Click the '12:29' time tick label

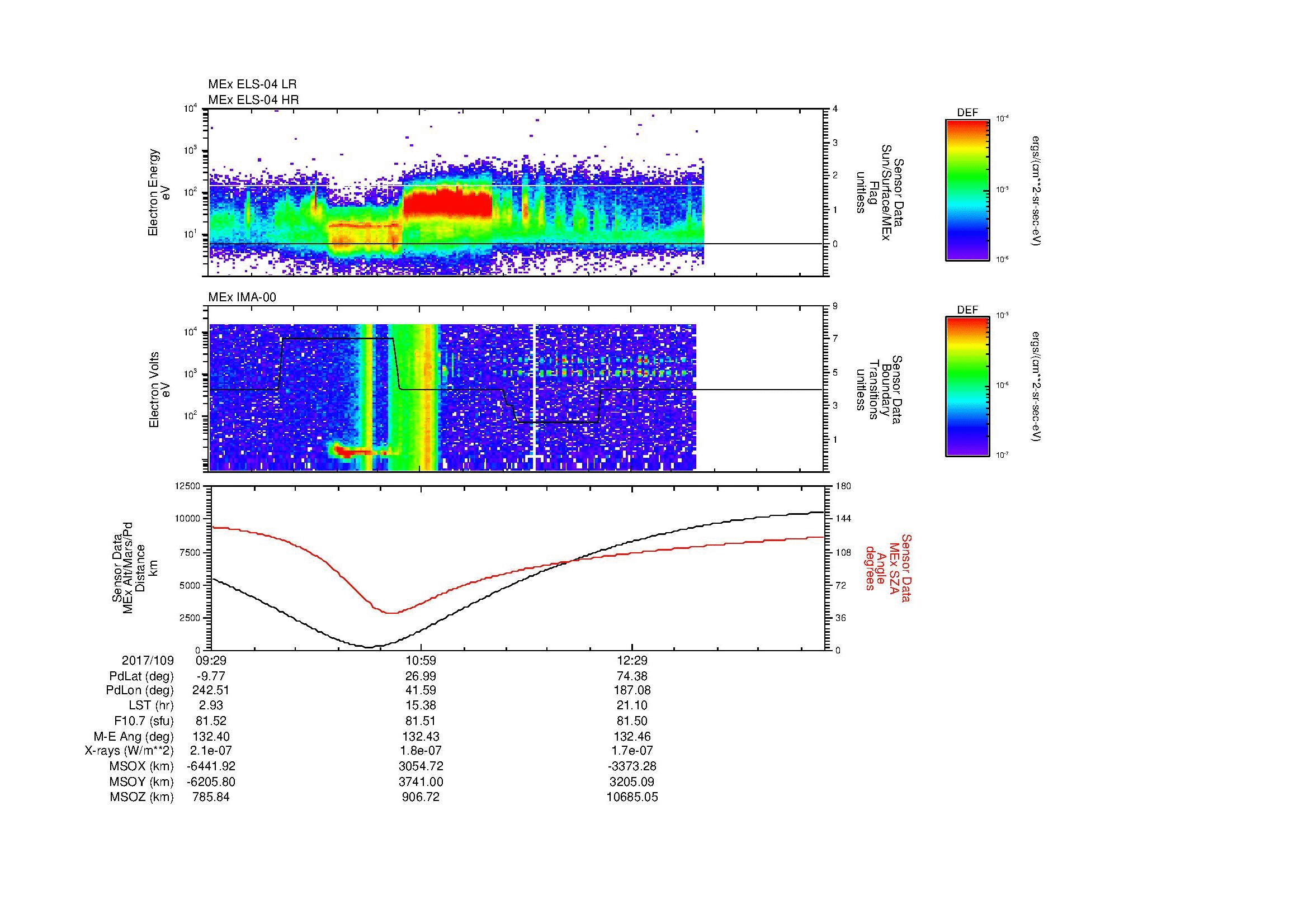(632, 660)
